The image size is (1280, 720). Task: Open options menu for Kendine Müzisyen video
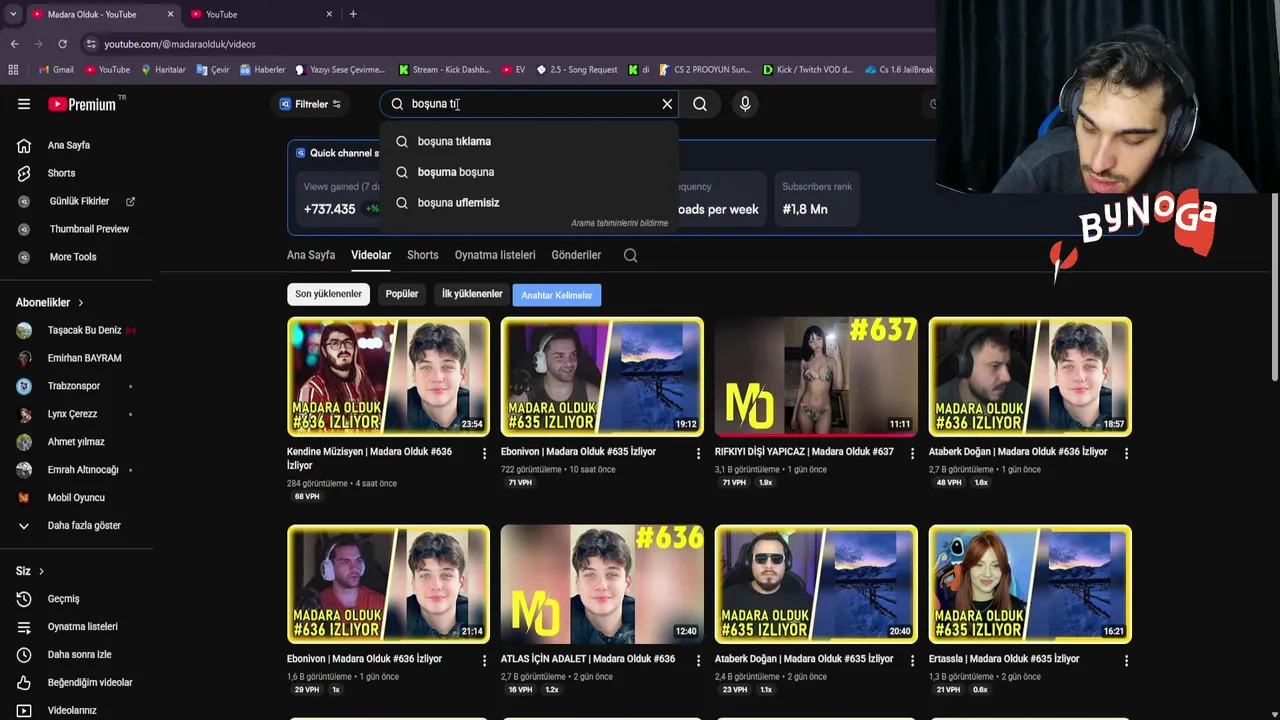(x=485, y=453)
